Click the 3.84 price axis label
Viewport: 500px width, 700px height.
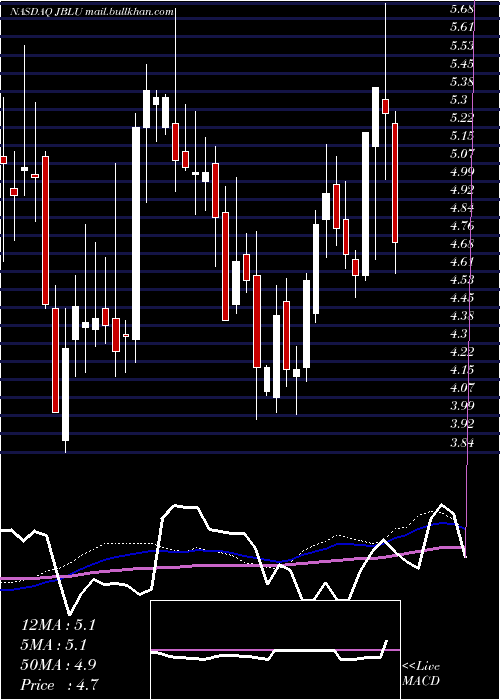pyautogui.click(x=462, y=442)
